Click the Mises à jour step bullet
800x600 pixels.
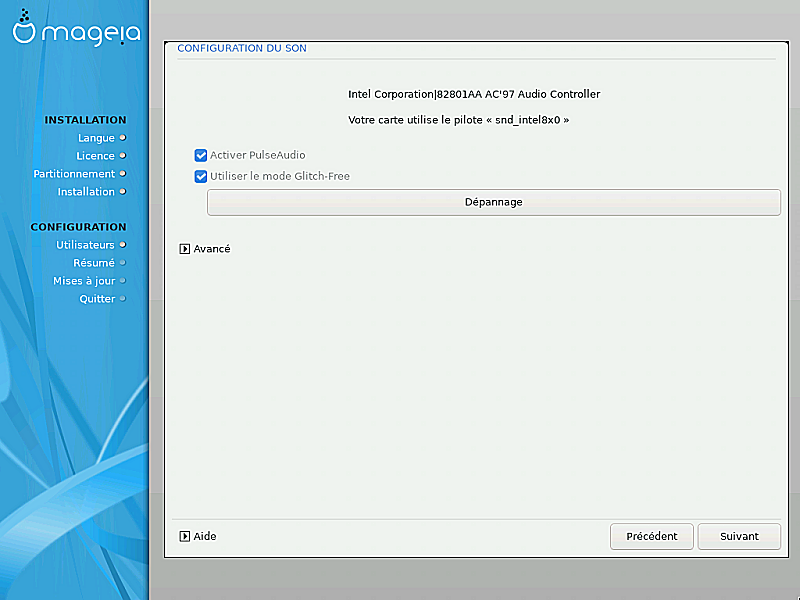pos(123,281)
